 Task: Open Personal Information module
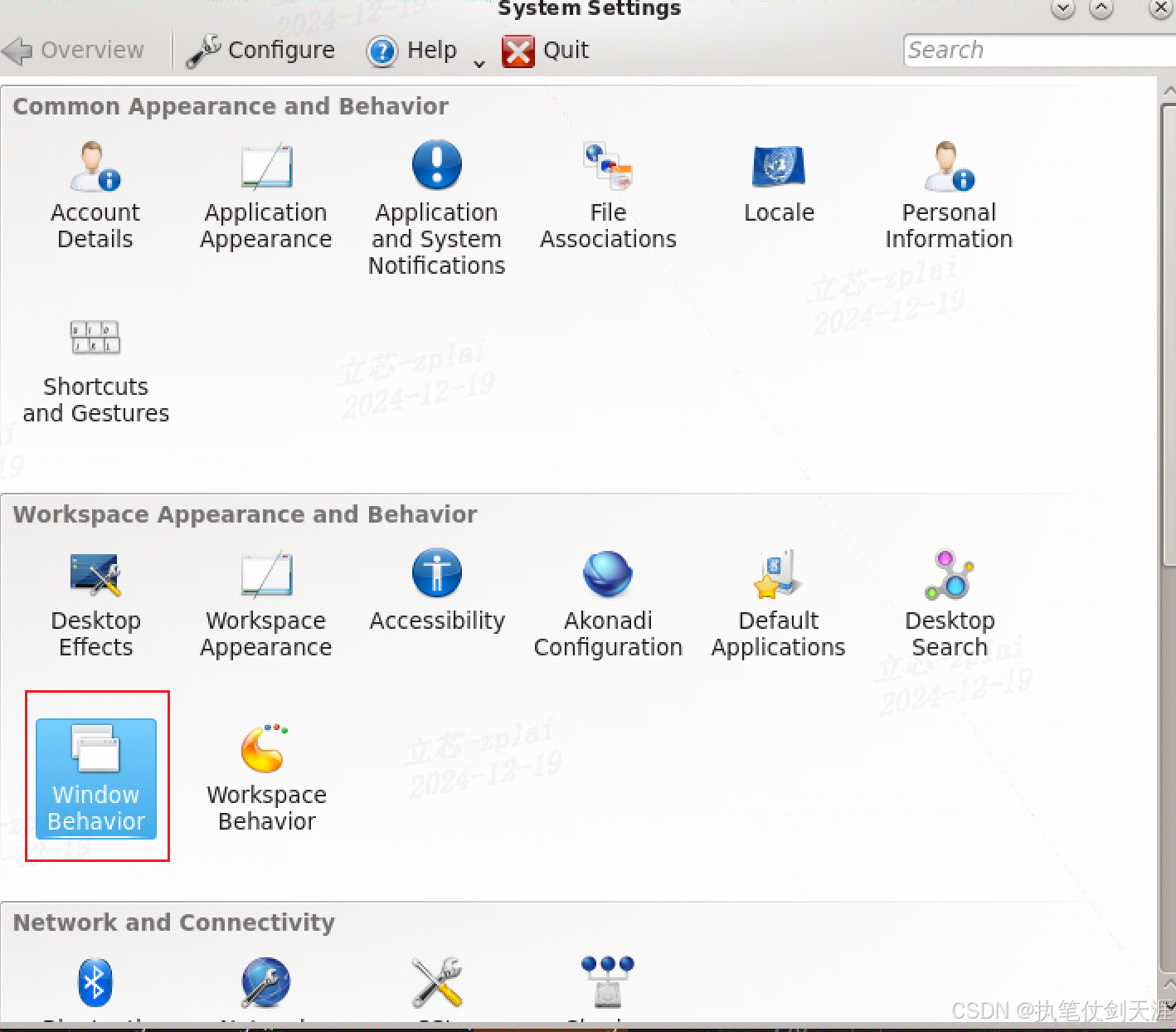[949, 196]
